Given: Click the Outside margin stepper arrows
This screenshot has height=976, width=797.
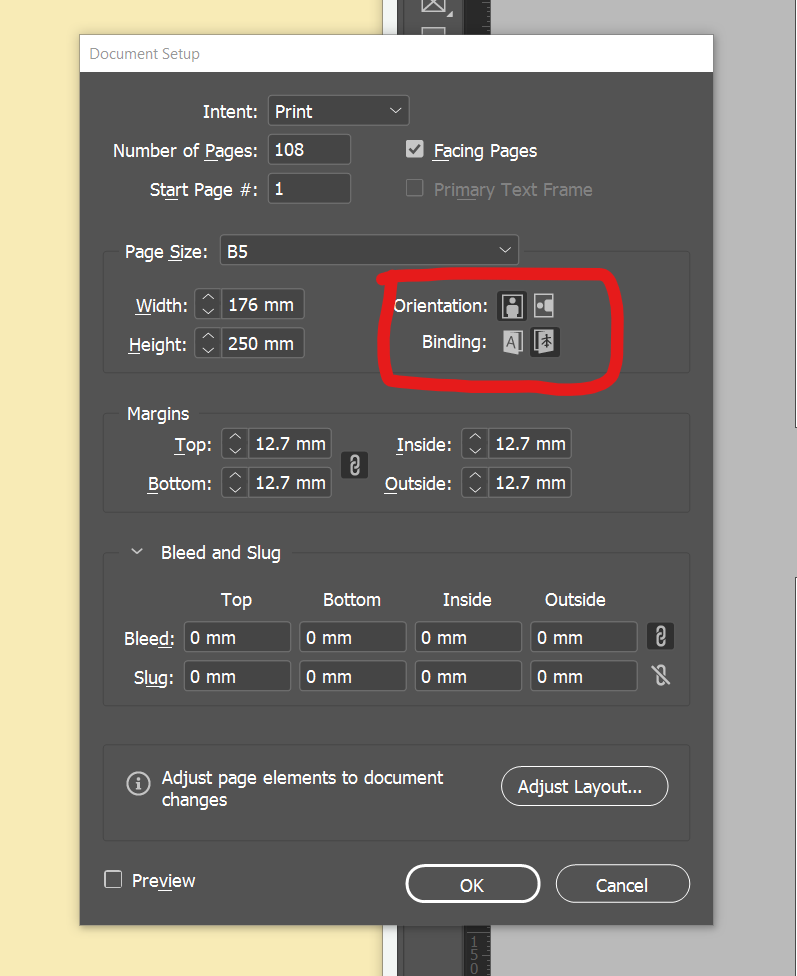Looking at the screenshot, I should click(x=475, y=482).
